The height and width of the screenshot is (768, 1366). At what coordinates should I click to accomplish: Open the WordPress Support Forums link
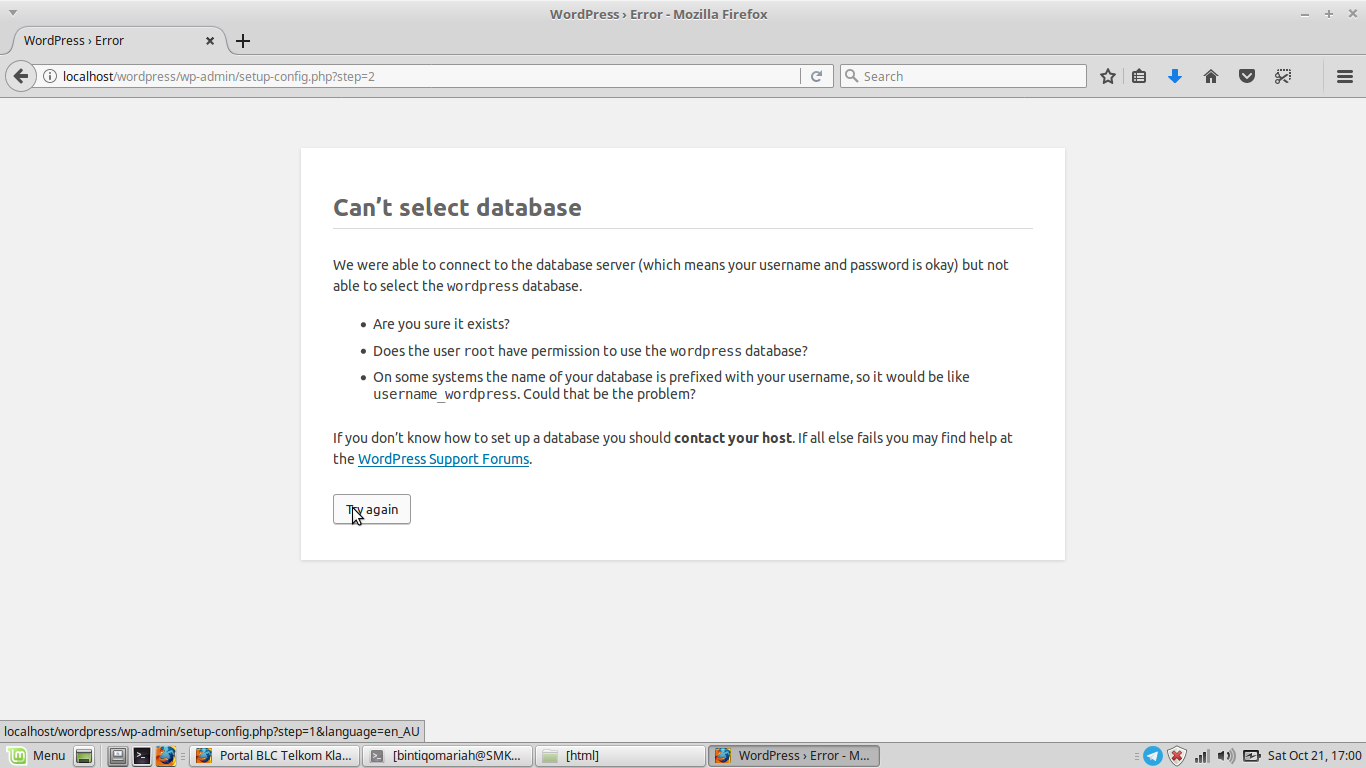(x=443, y=459)
